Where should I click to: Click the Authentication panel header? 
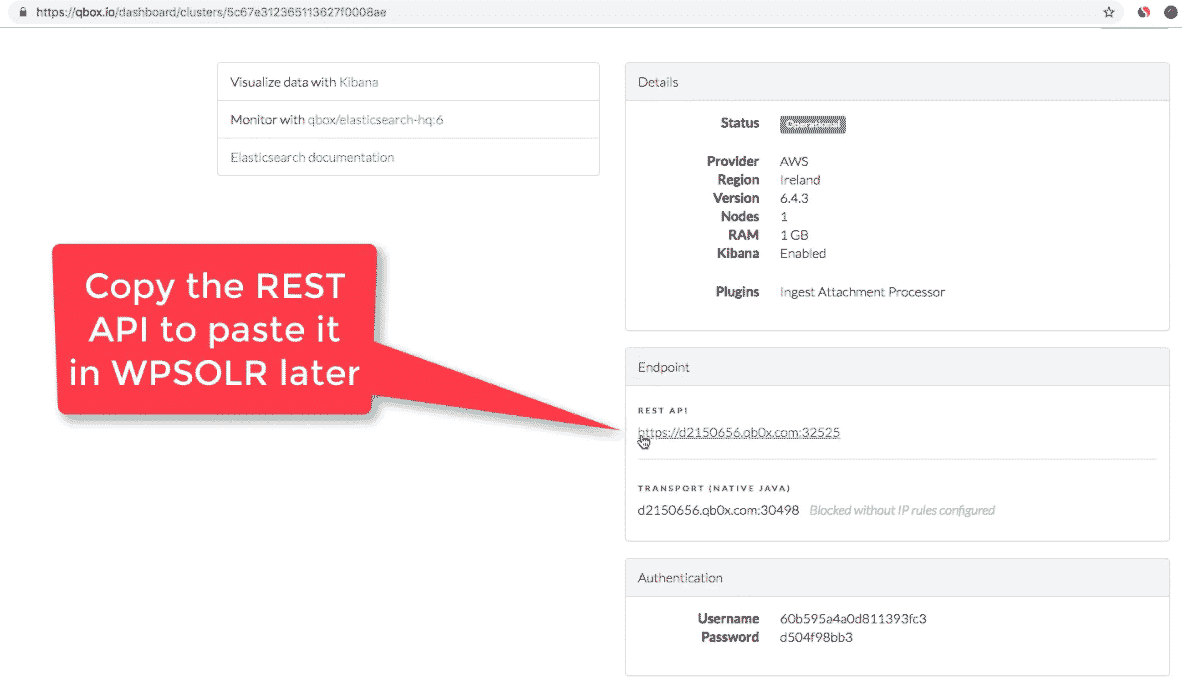pos(897,578)
